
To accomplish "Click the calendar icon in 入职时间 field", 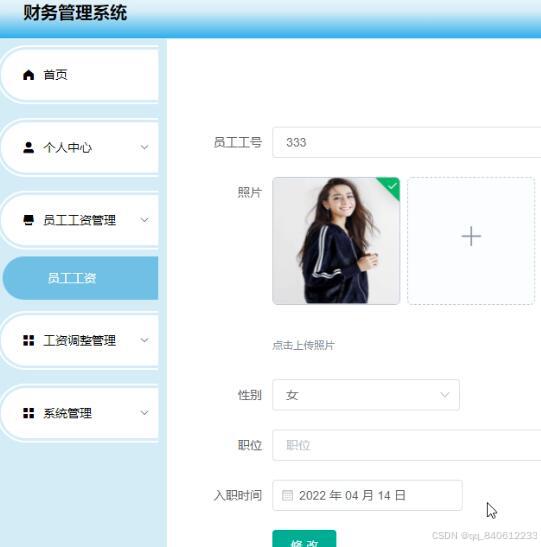I will pos(287,495).
